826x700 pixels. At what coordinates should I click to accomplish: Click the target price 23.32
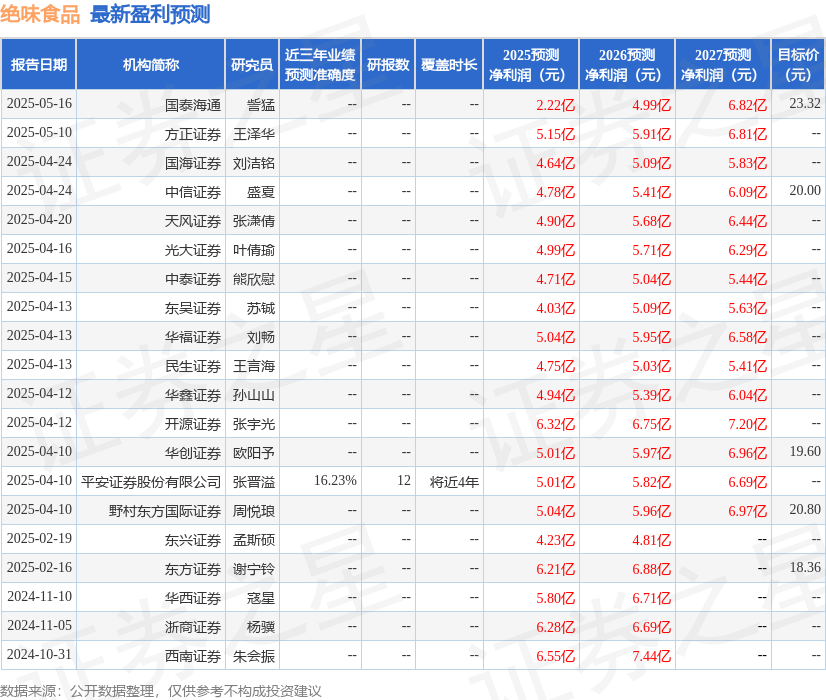point(805,103)
